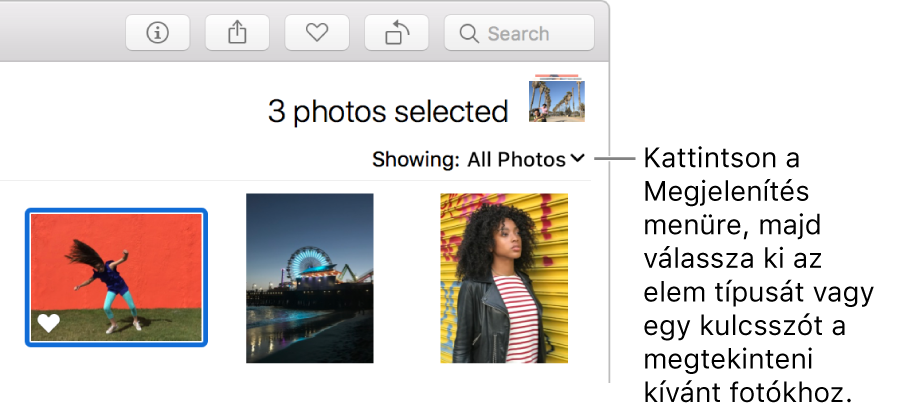Open the Info button in toolbar

(x=158, y=33)
